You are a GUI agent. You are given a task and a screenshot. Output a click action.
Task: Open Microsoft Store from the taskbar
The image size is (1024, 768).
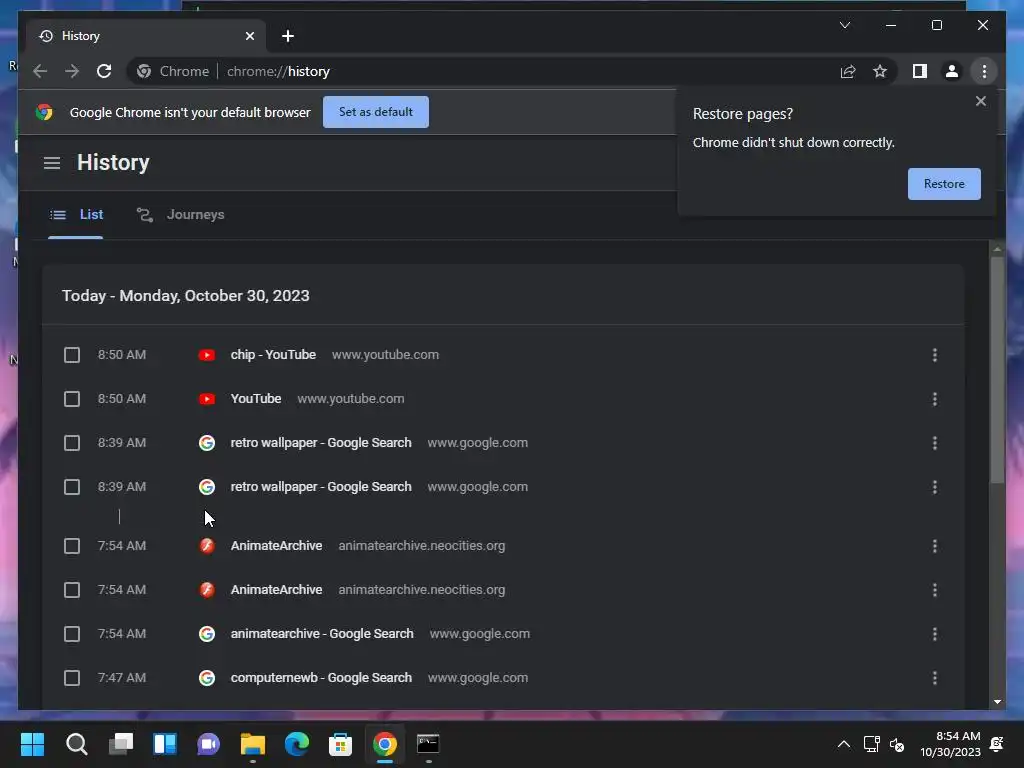pos(340,744)
